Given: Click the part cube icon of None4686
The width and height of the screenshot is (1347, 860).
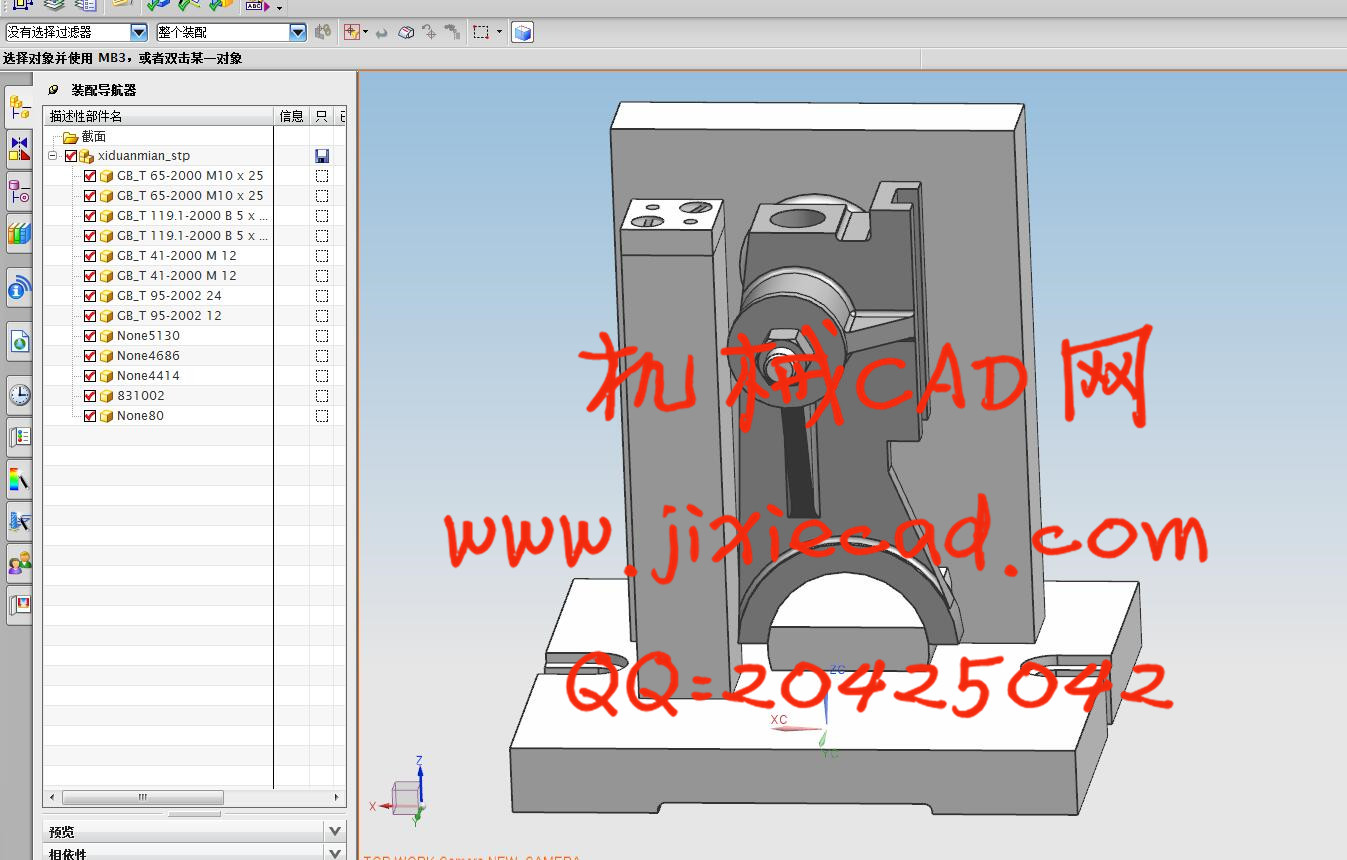Looking at the screenshot, I should click(x=106, y=356).
